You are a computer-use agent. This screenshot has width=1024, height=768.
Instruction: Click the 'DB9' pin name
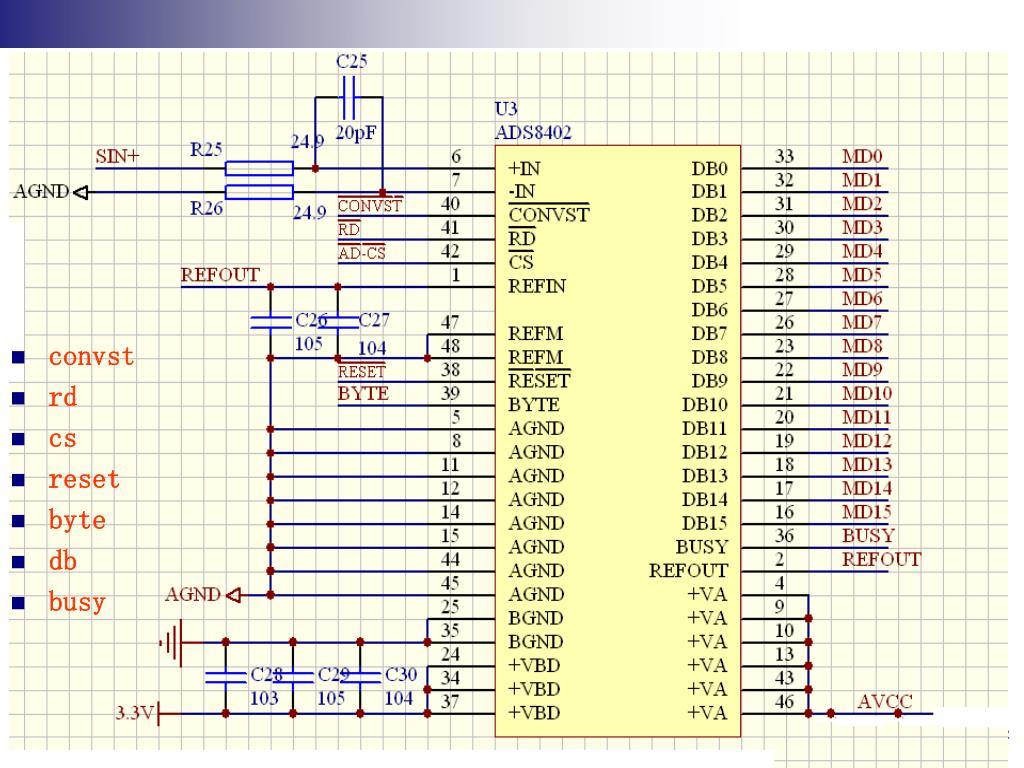click(x=709, y=381)
